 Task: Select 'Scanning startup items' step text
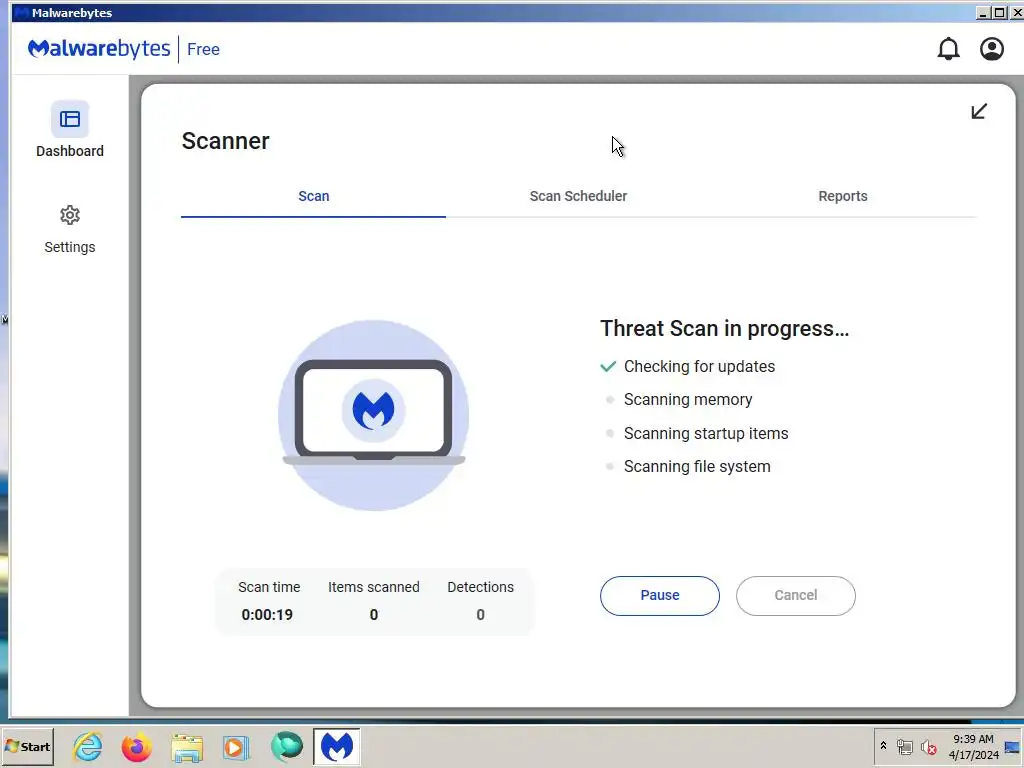pos(706,434)
